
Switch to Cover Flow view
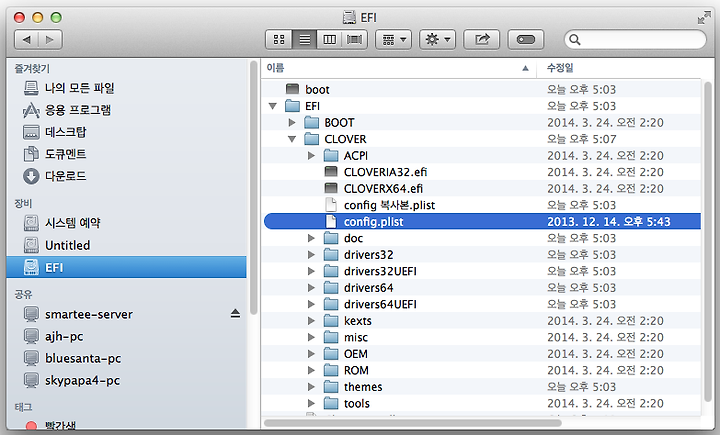point(354,40)
